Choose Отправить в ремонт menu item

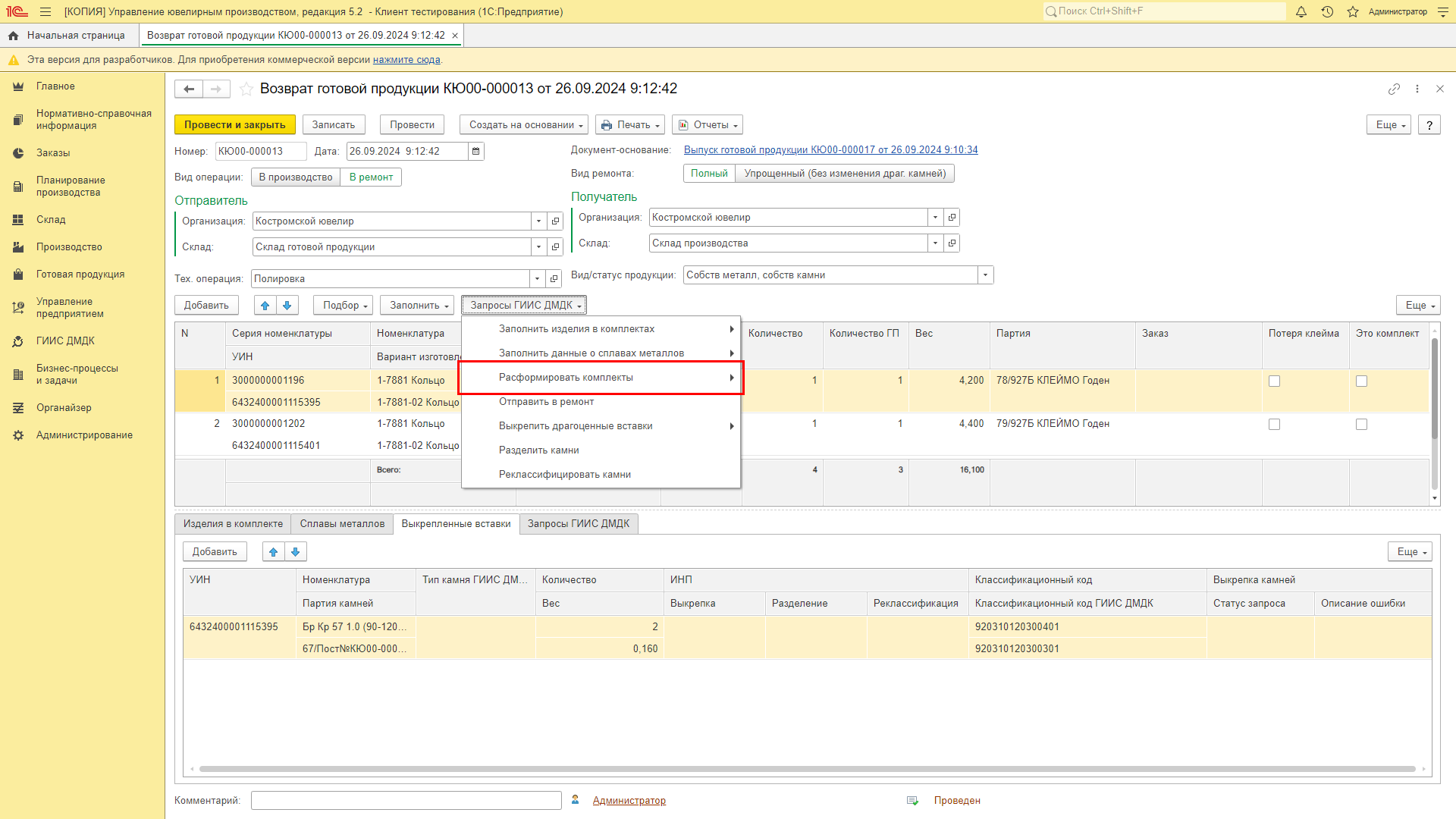pos(601,402)
